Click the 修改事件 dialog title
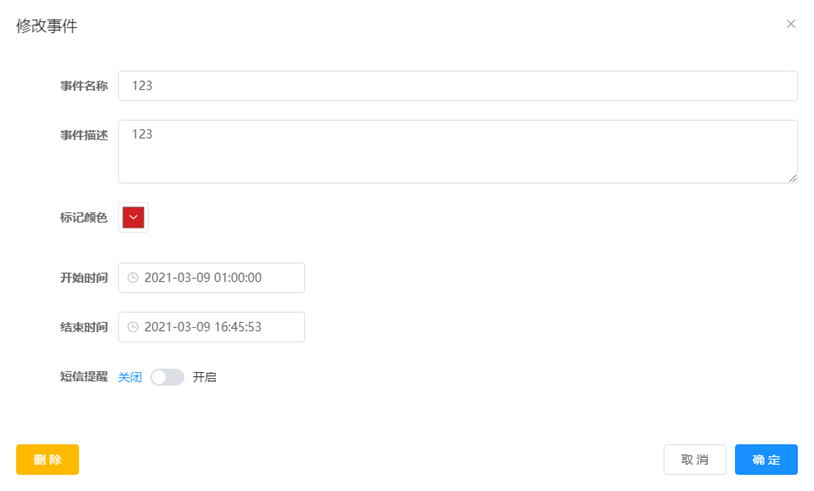Viewport: 814px width, 491px height. click(47, 25)
